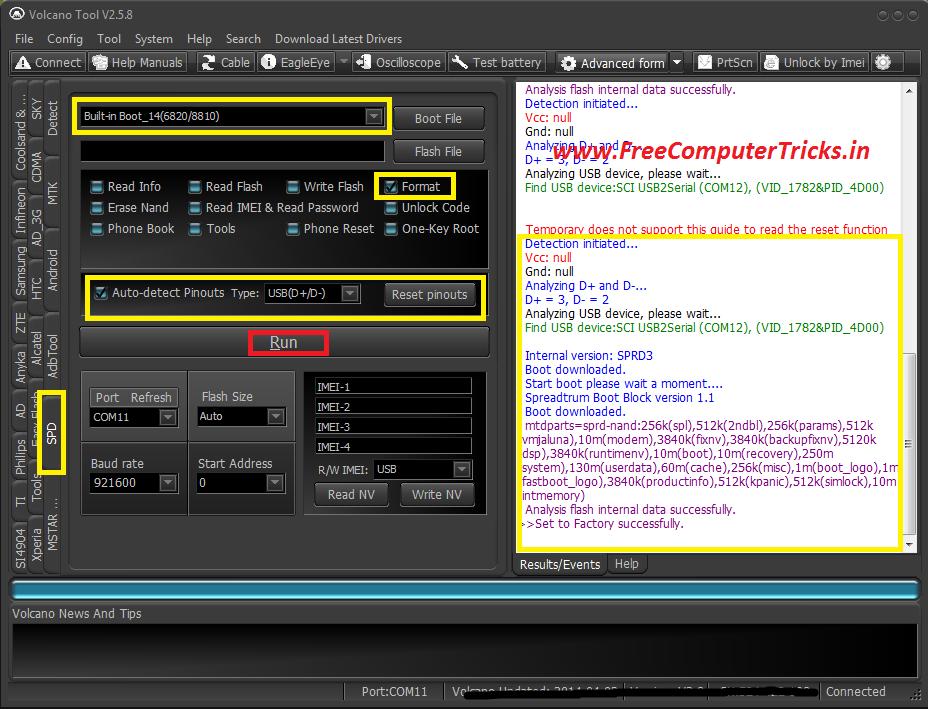Open the COM11 port dropdown
Viewport: 928px width, 709px height.
pos(168,417)
